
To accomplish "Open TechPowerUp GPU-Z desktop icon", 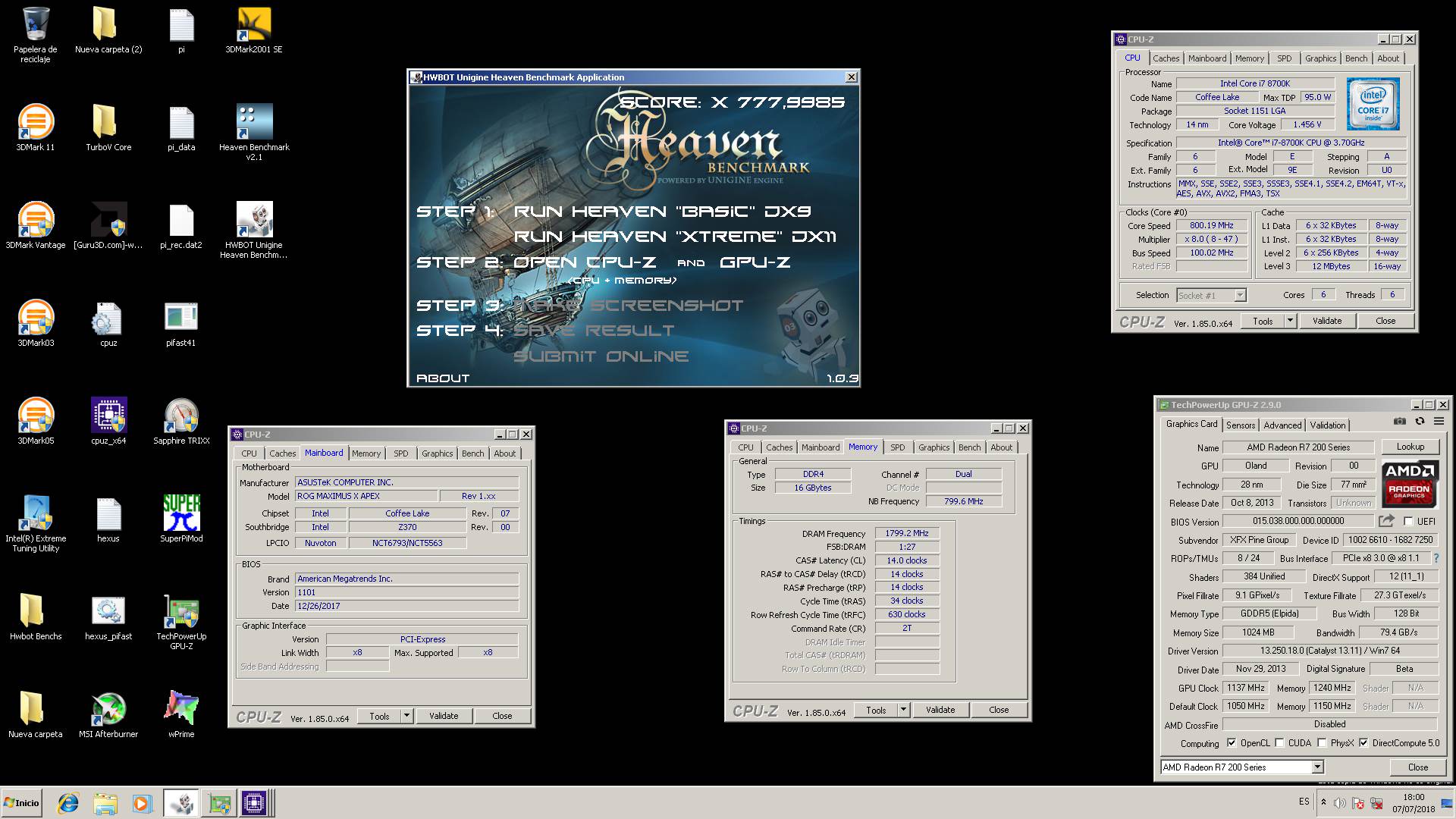I will click(181, 621).
